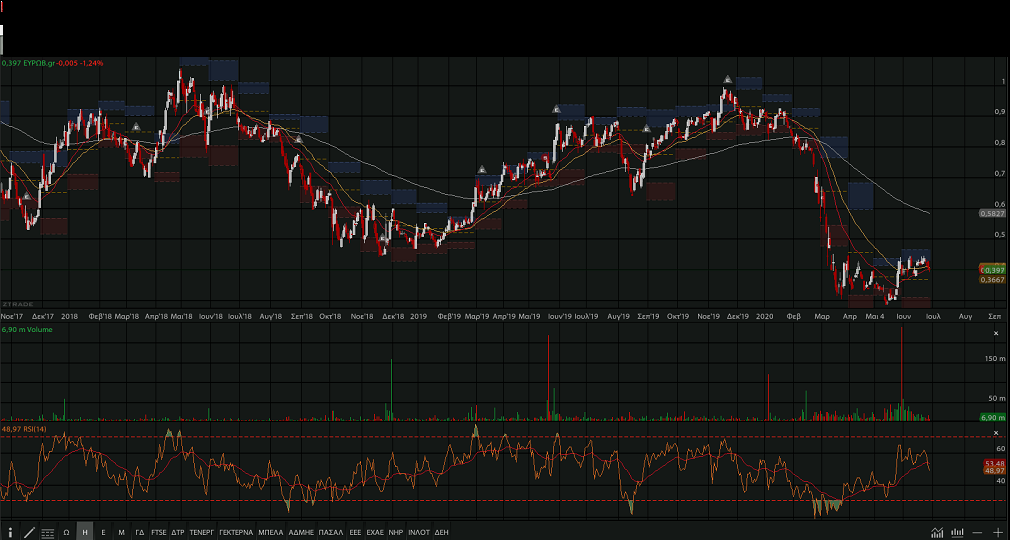Load the ΓΕΚΤΕΡΝΑ stock chart
This screenshot has width=1010, height=540.
pos(235,532)
